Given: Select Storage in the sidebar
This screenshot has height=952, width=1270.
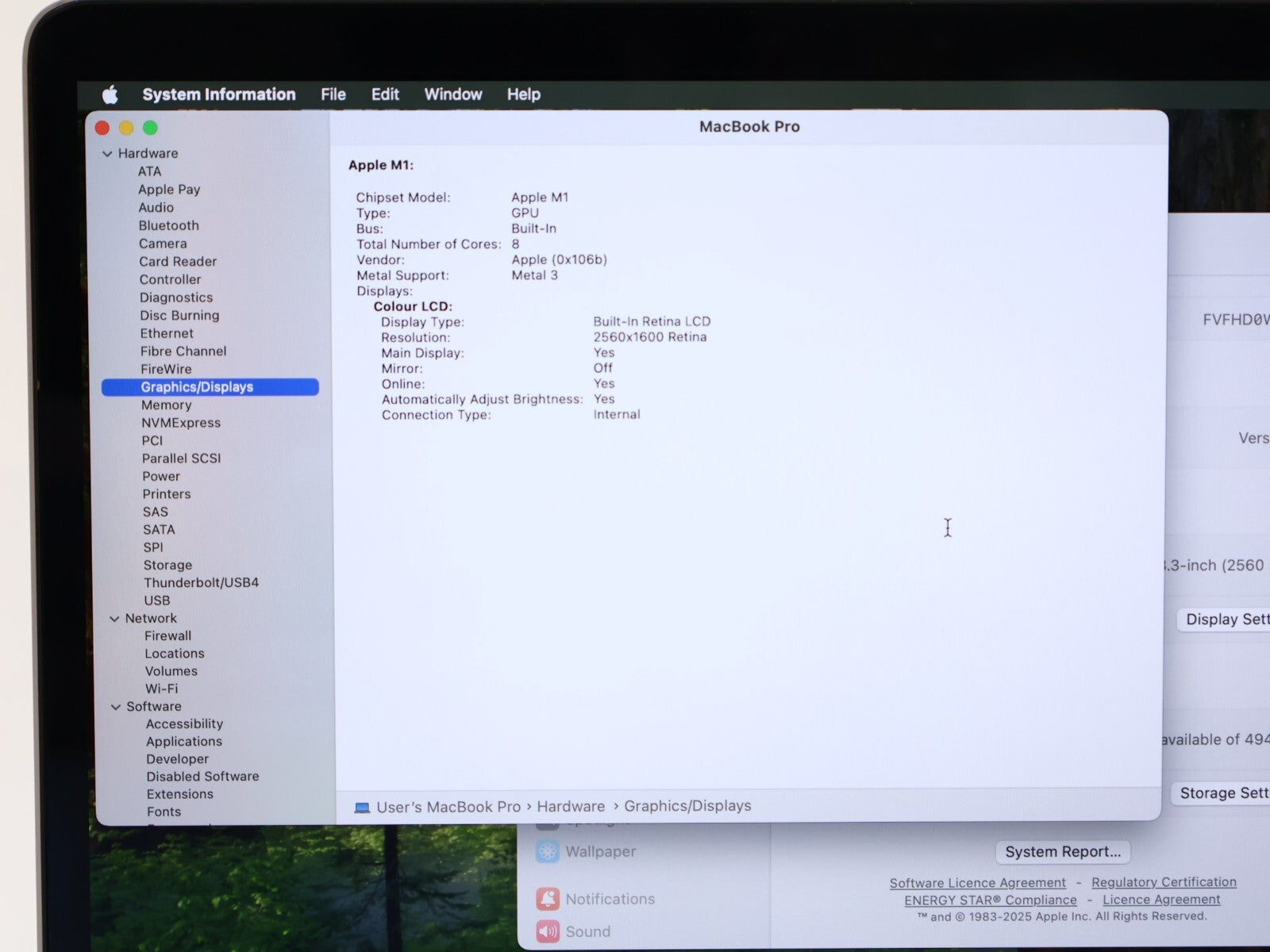Looking at the screenshot, I should click(x=167, y=566).
